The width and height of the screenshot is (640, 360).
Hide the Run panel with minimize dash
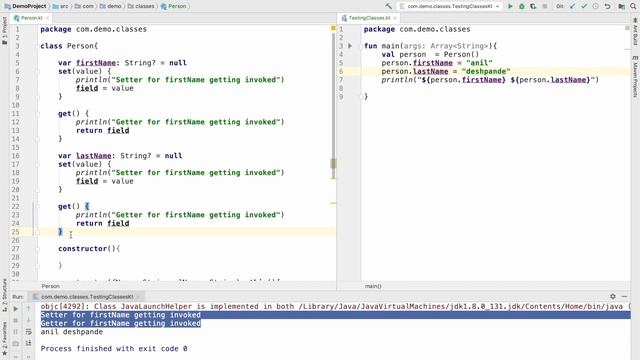624,296
